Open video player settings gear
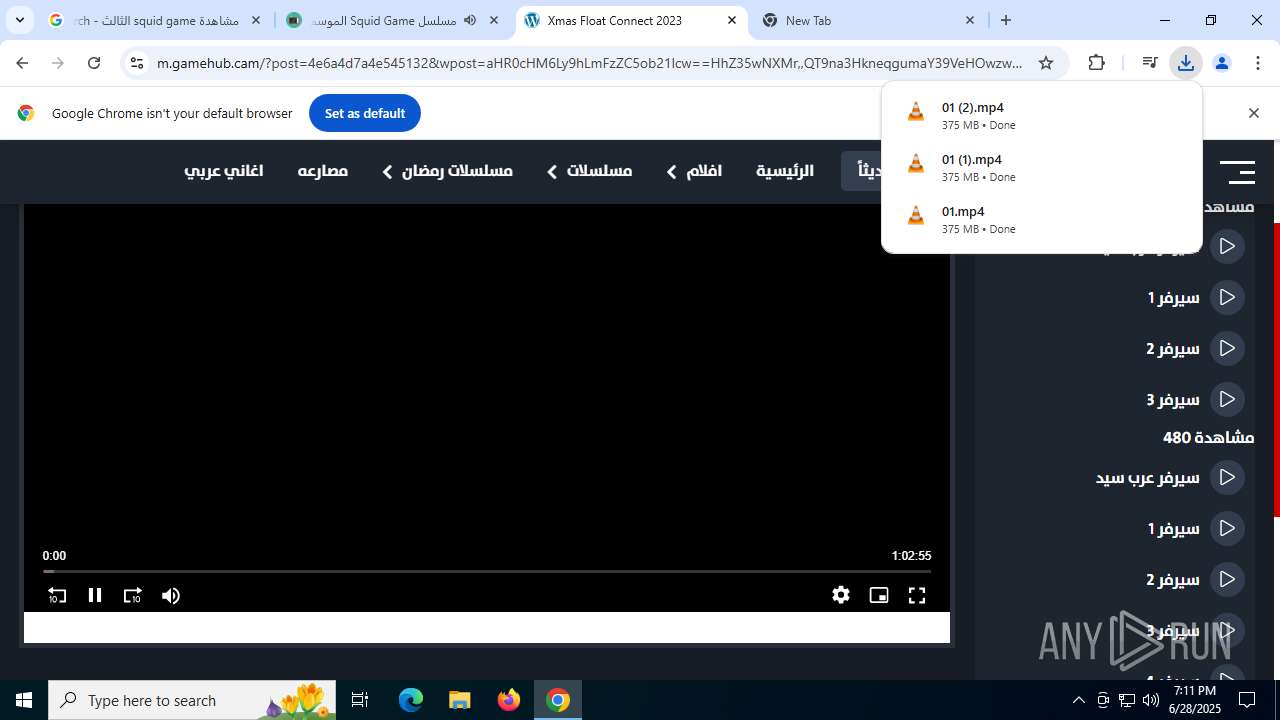Screen dimensions: 1280x720 (x=841, y=595)
